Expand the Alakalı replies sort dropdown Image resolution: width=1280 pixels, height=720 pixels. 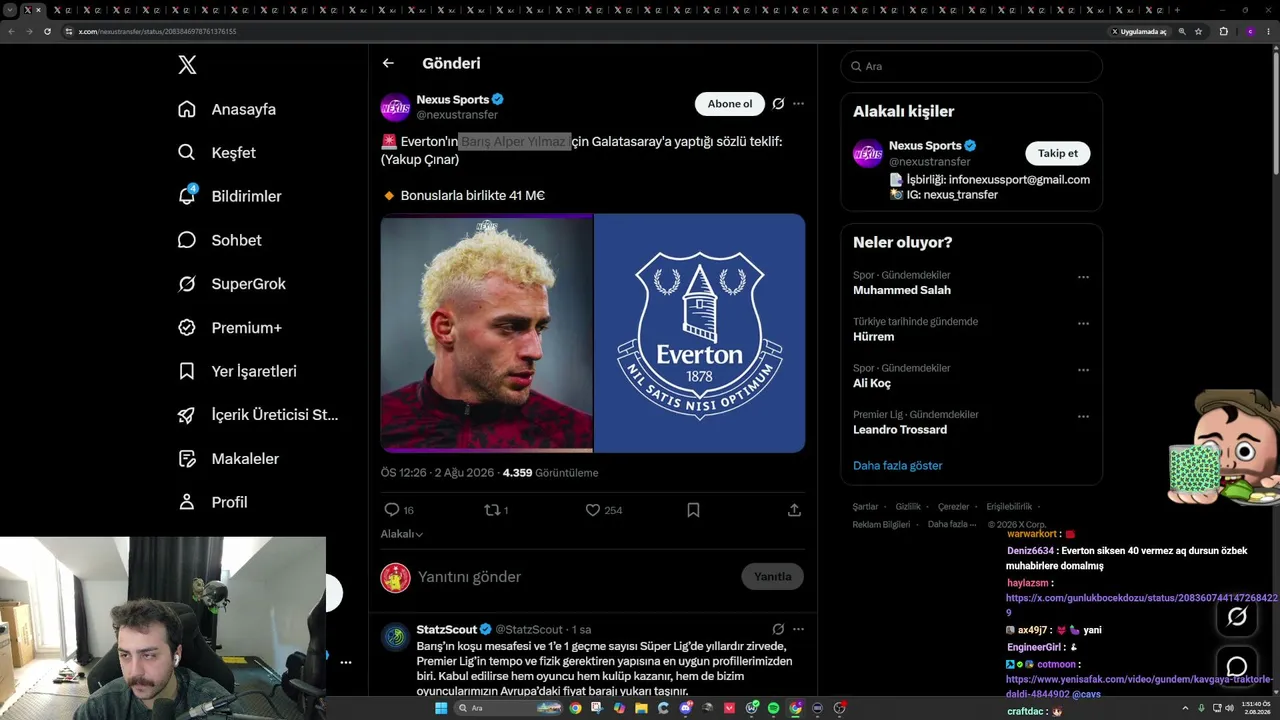402,534
